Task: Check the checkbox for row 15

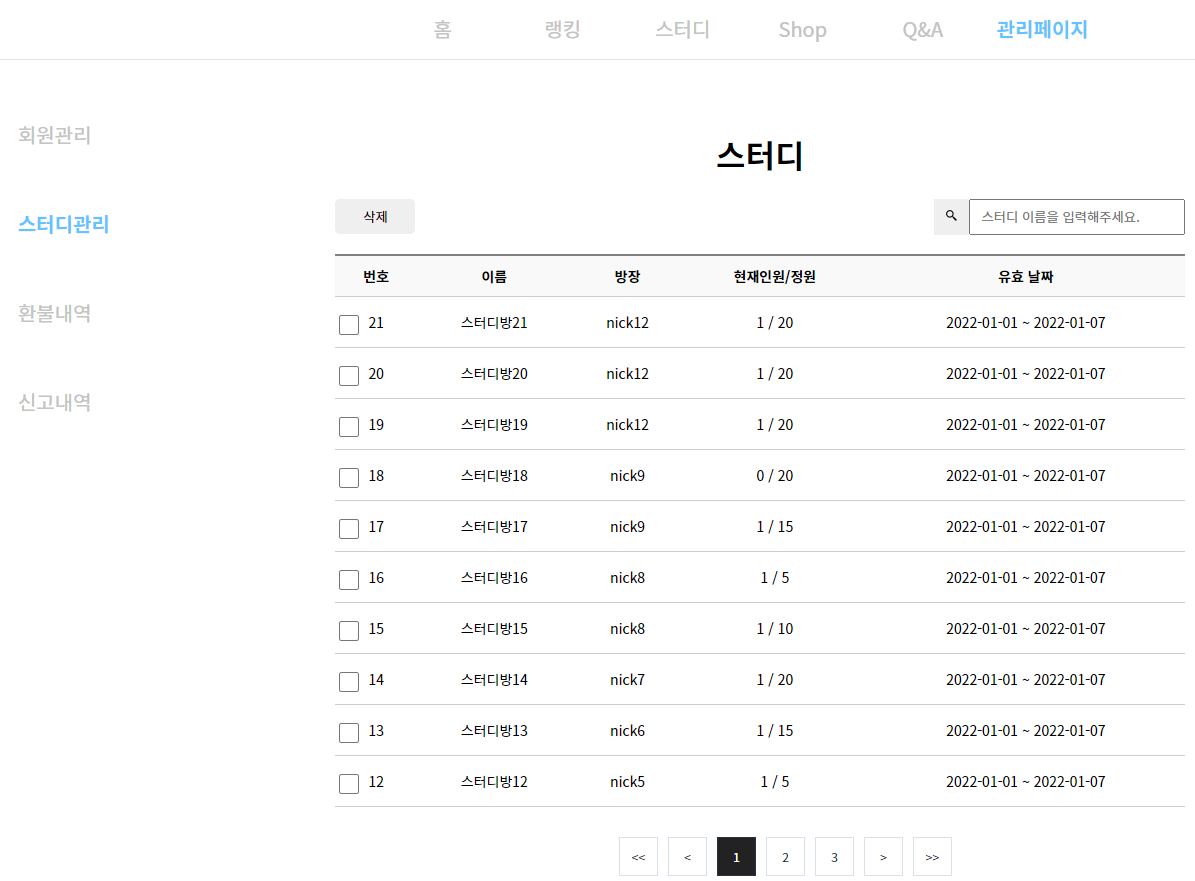Action: pos(348,630)
